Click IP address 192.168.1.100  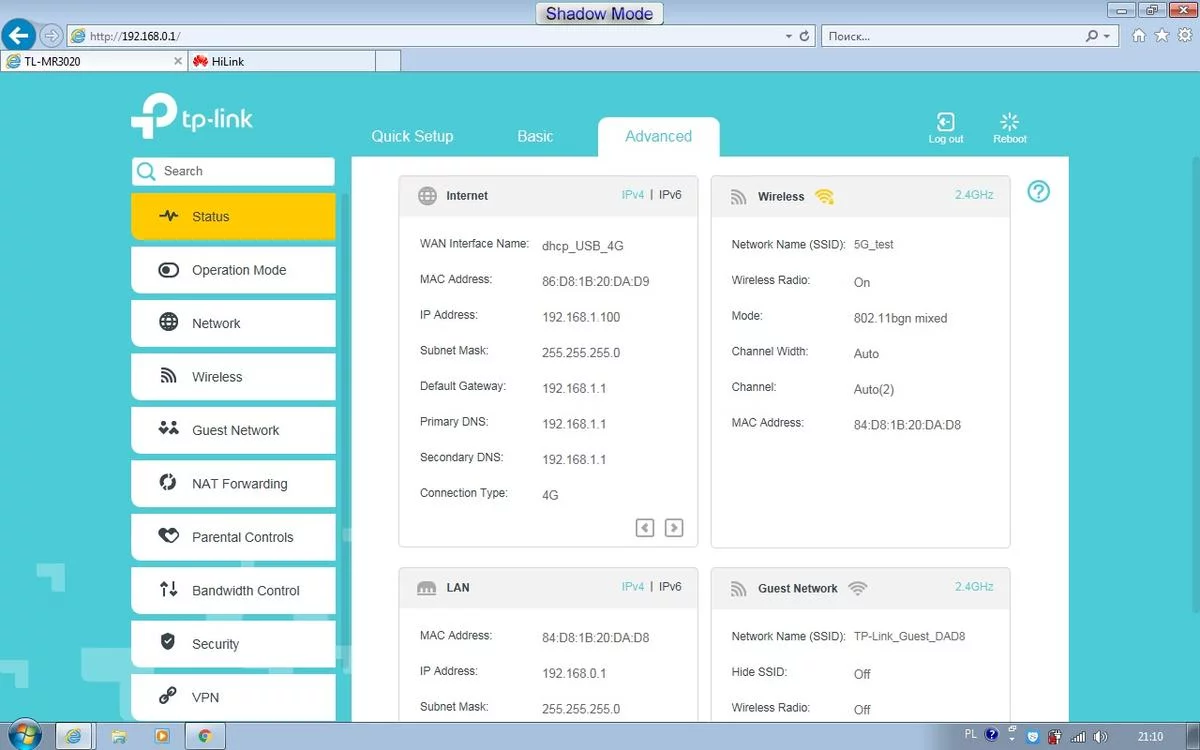pos(581,318)
